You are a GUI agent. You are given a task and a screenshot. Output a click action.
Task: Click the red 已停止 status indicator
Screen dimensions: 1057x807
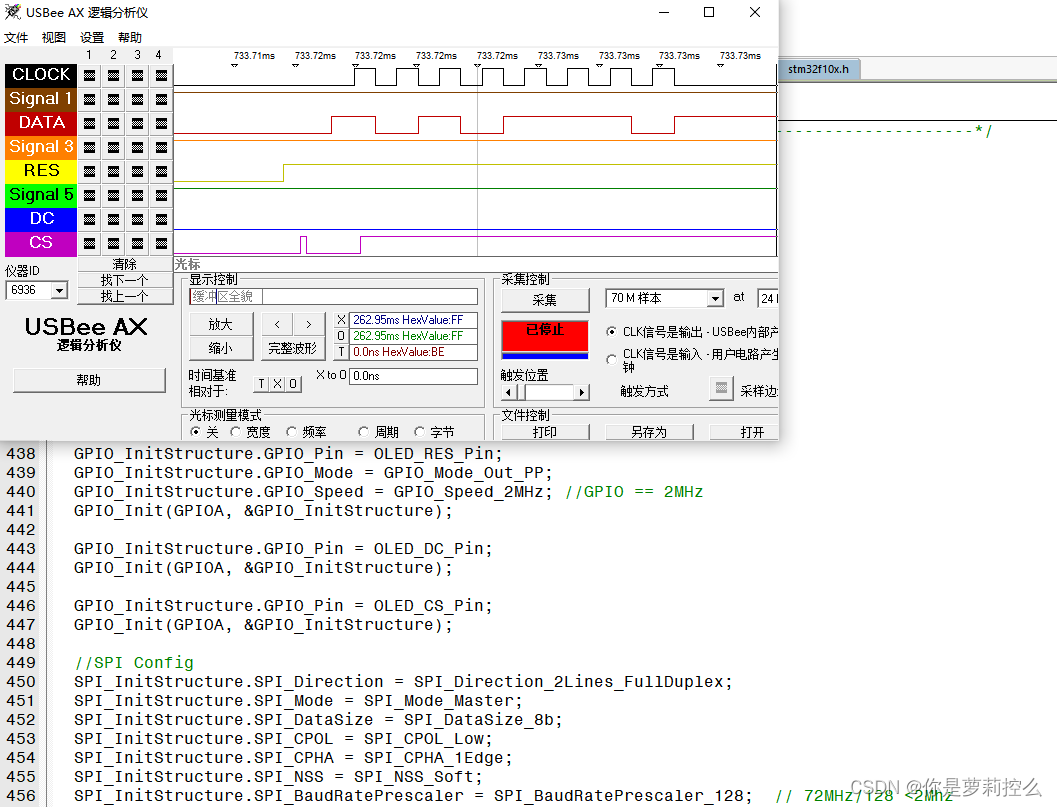545,335
